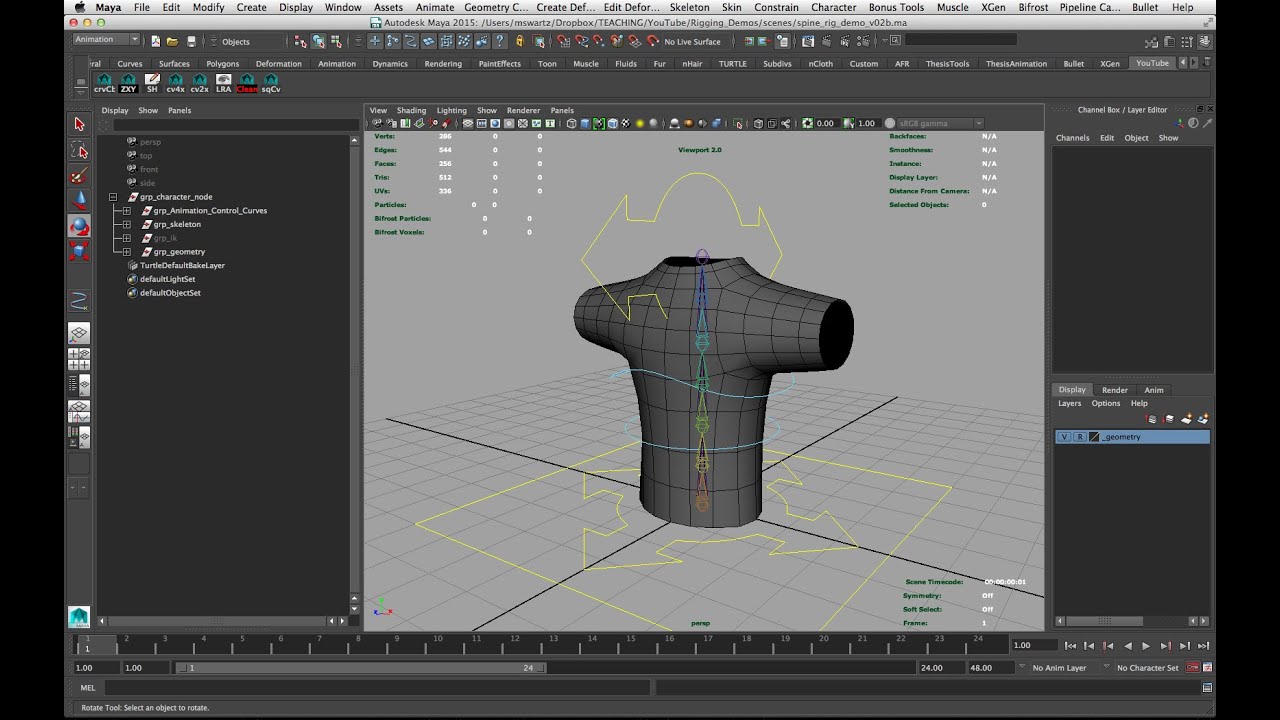
Task: Click the playback range slider bar
Action: pos(361,668)
